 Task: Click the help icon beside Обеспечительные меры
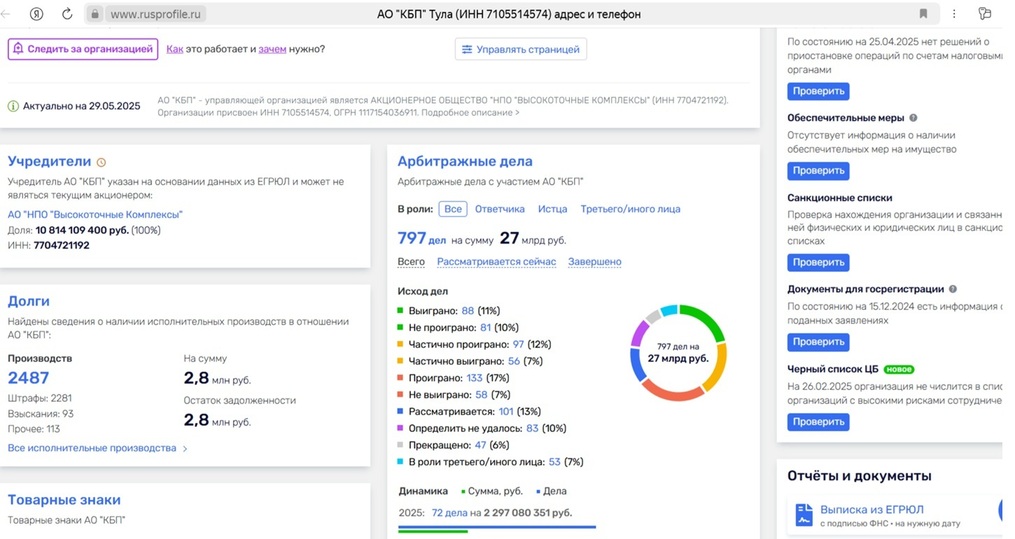[913, 118]
